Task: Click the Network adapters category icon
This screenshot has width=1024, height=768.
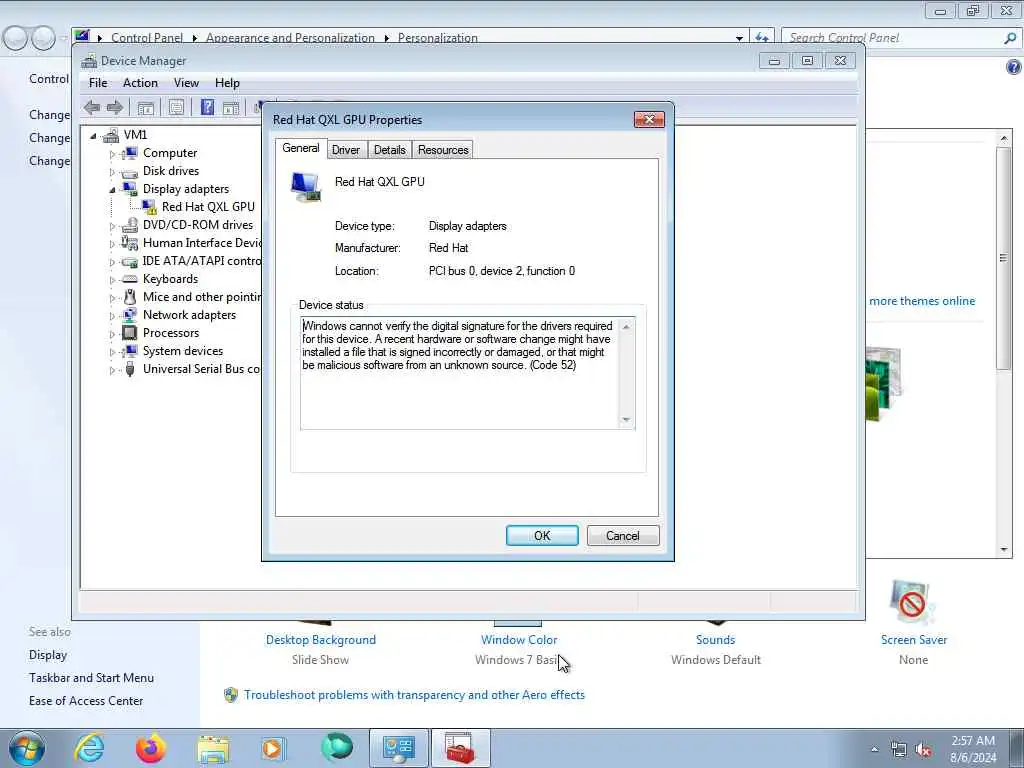Action: click(x=130, y=315)
